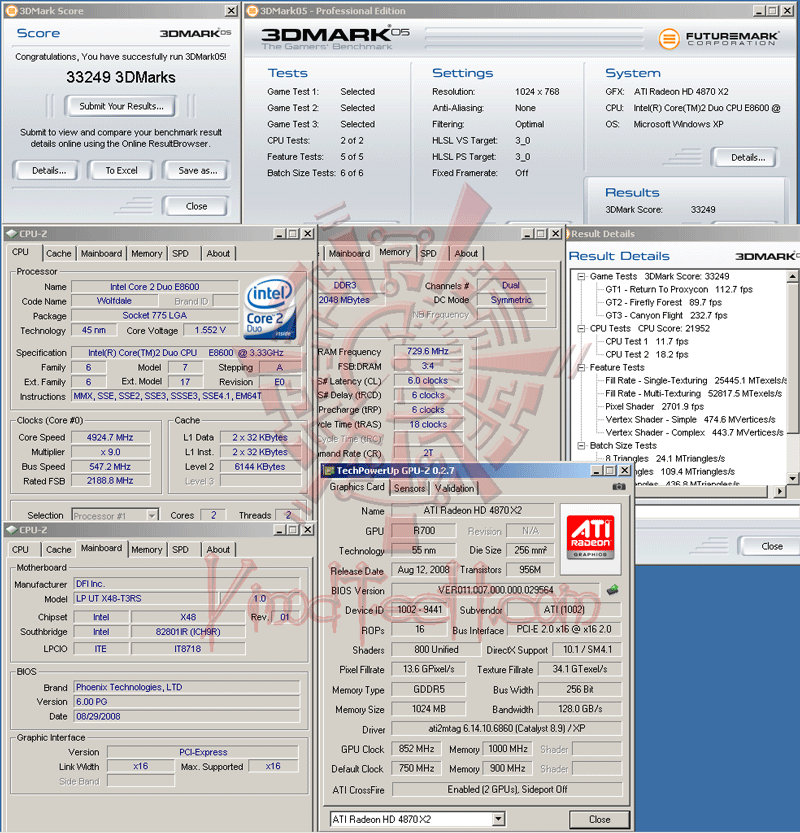Screen dimensions: 800x833
Task: Click Close button in GPU-Z window
Action: [599, 819]
